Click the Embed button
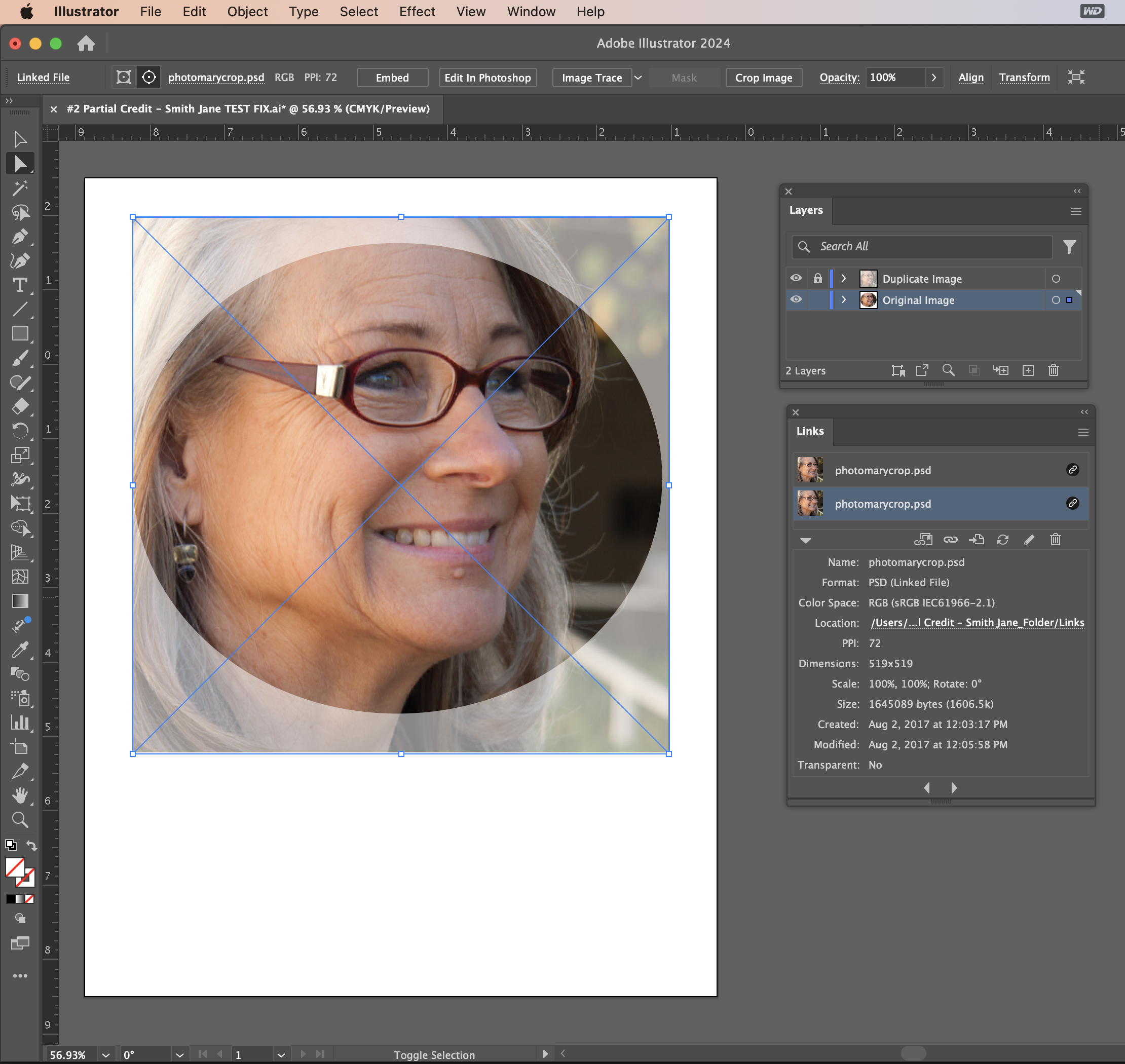 [392, 78]
